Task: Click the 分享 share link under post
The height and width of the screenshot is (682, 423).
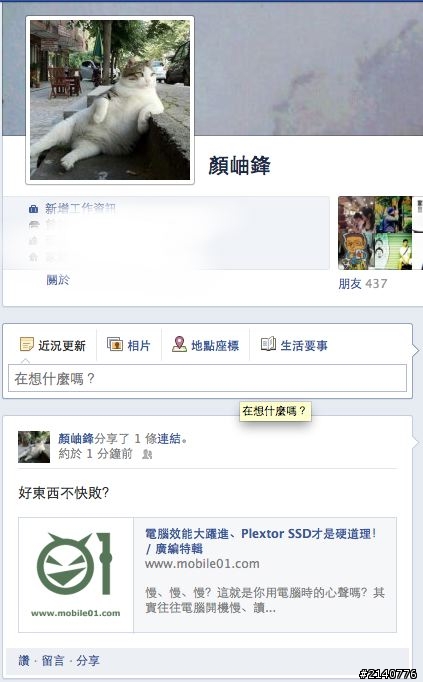Action: [x=88, y=661]
